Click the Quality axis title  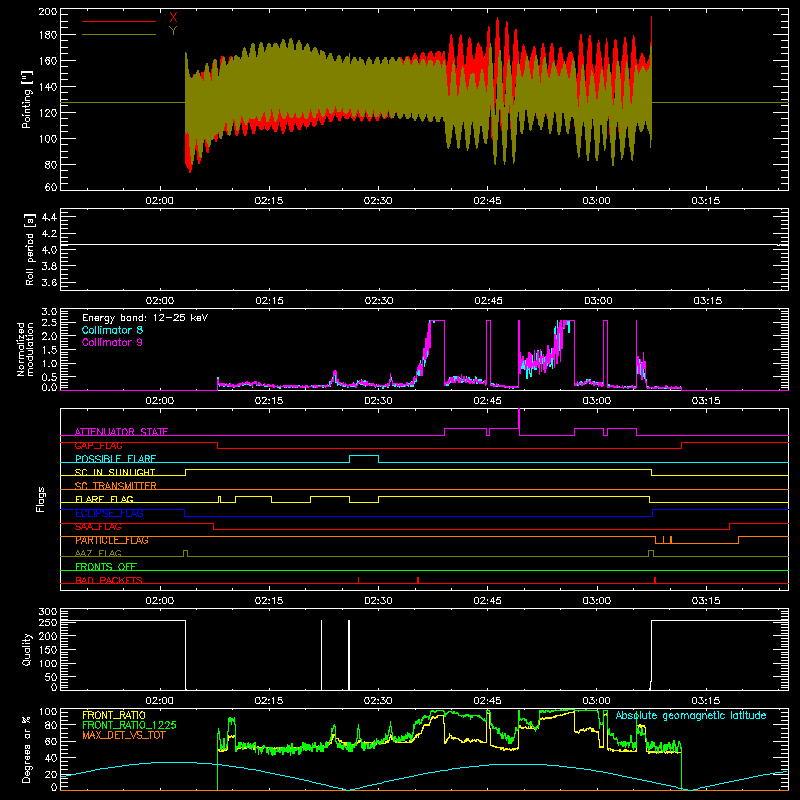pyautogui.click(x=27, y=649)
